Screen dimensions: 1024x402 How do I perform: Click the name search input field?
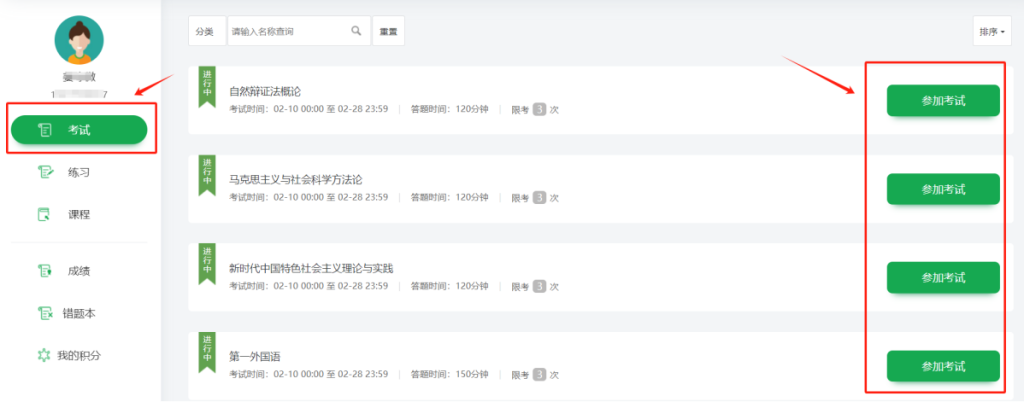point(288,31)
